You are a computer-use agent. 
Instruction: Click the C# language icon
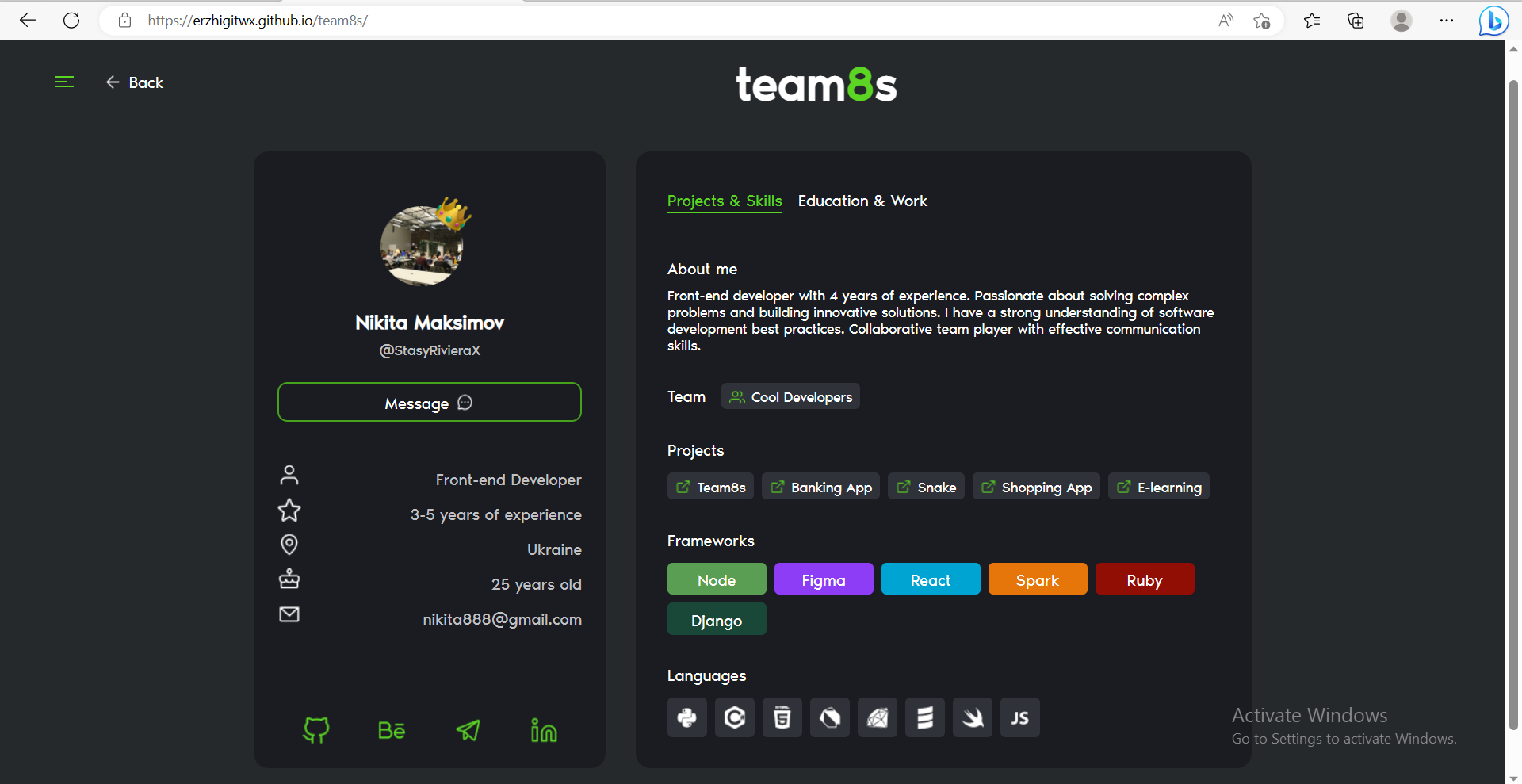(x=735, y=717)
